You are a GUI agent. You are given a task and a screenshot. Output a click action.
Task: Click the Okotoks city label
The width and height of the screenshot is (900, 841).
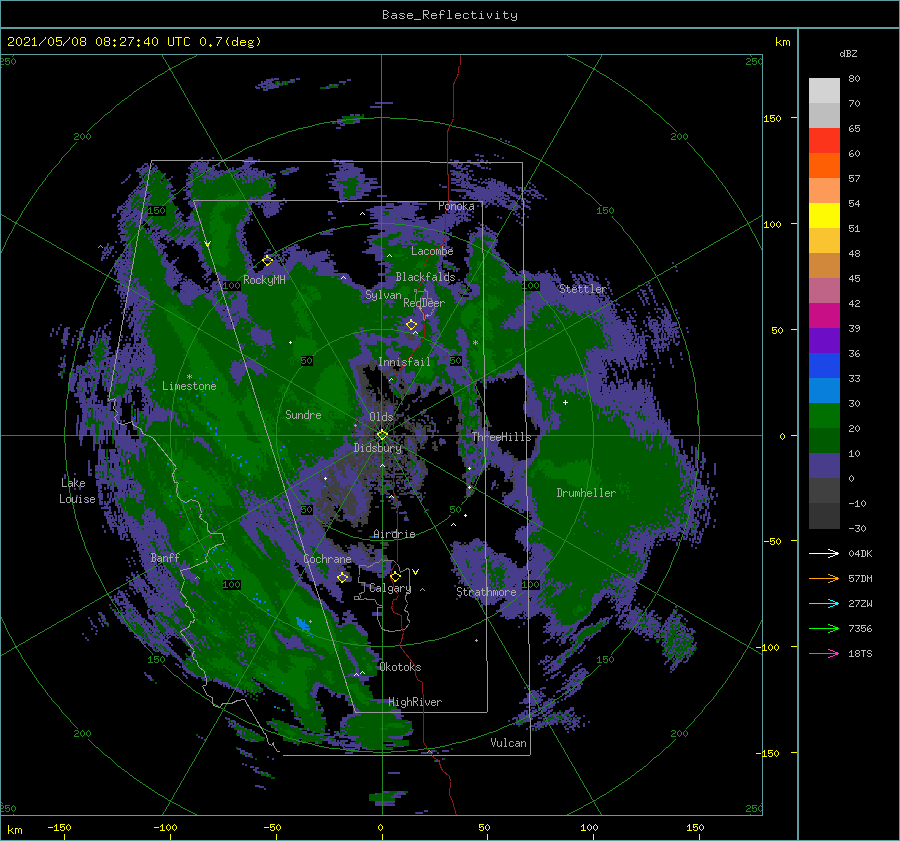pyautogui.click(x=400, y=667)
